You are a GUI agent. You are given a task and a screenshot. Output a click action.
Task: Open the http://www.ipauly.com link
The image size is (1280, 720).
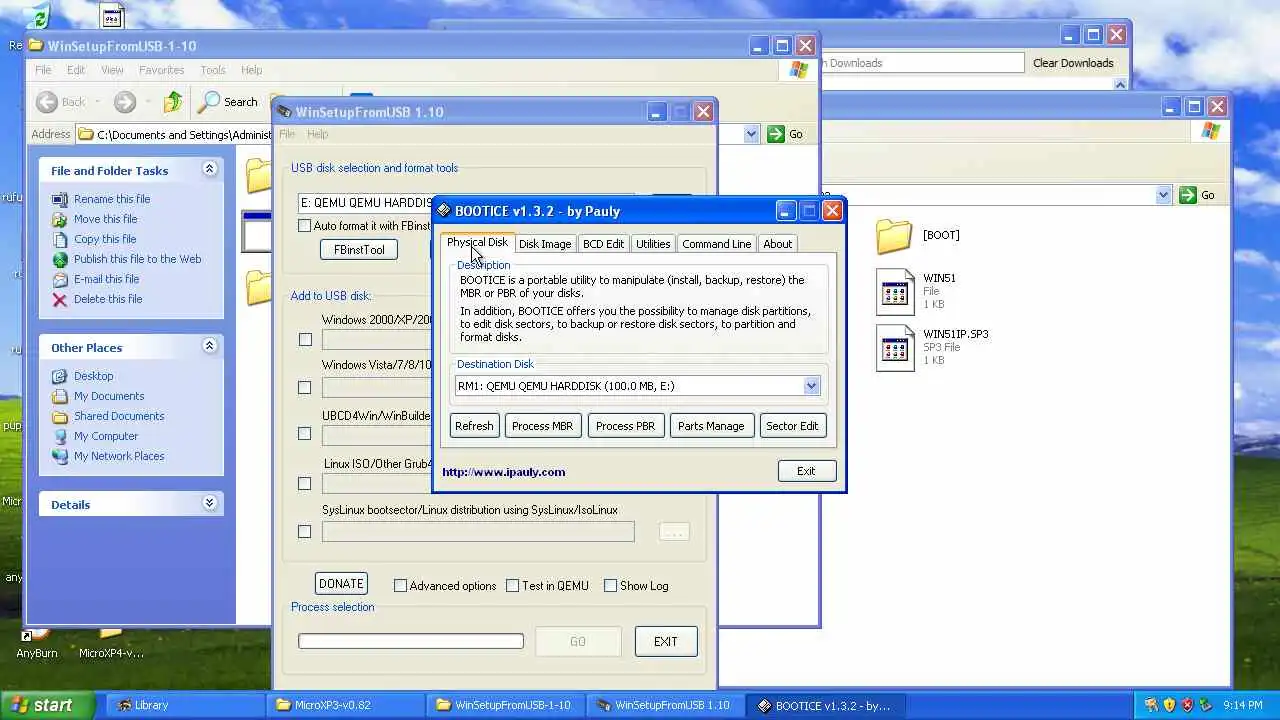pyautogui.click(x=504, y=472)
